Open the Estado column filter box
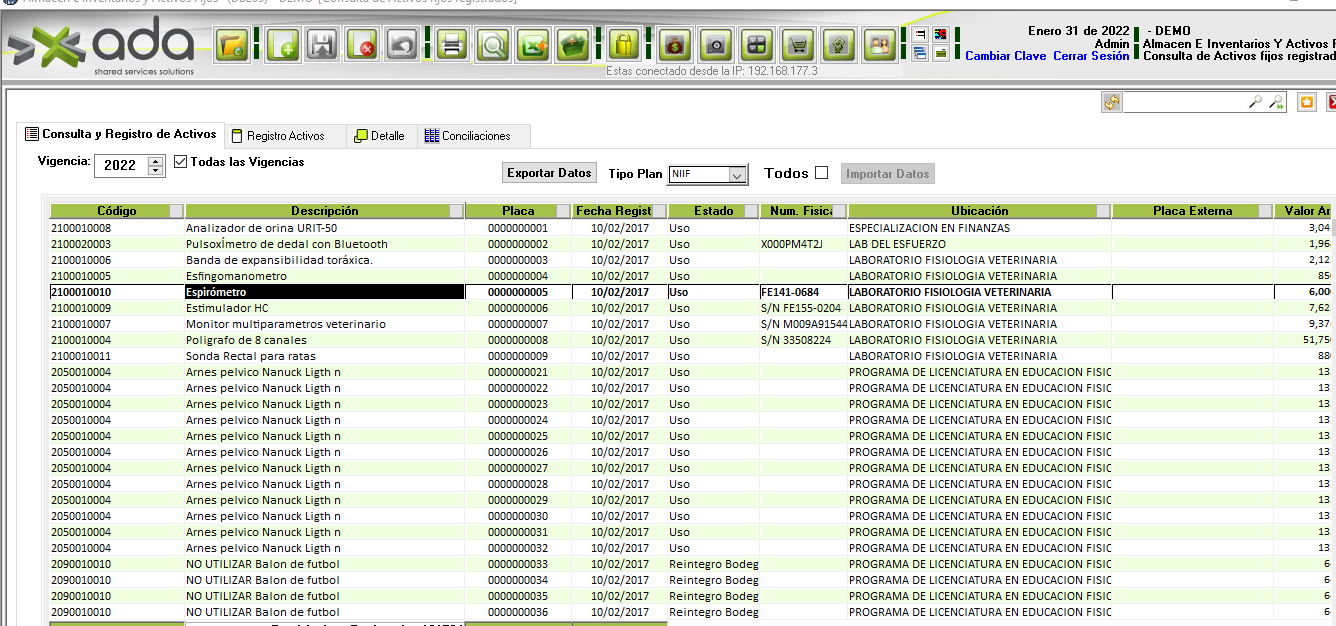The height and width of the screenshot is (626, 1336). pos(751,211)
